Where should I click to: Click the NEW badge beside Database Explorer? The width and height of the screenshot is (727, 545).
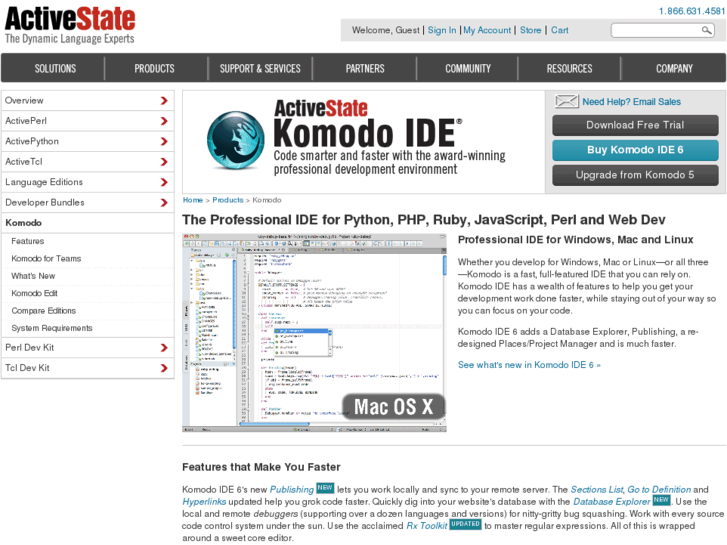661,500
